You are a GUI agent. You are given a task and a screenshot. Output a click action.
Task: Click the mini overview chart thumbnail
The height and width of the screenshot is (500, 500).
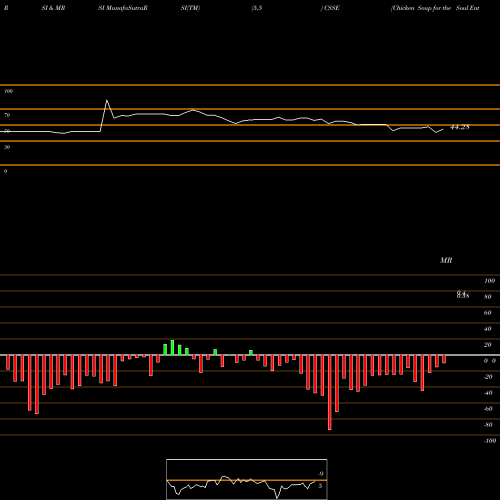pos(247,479)
